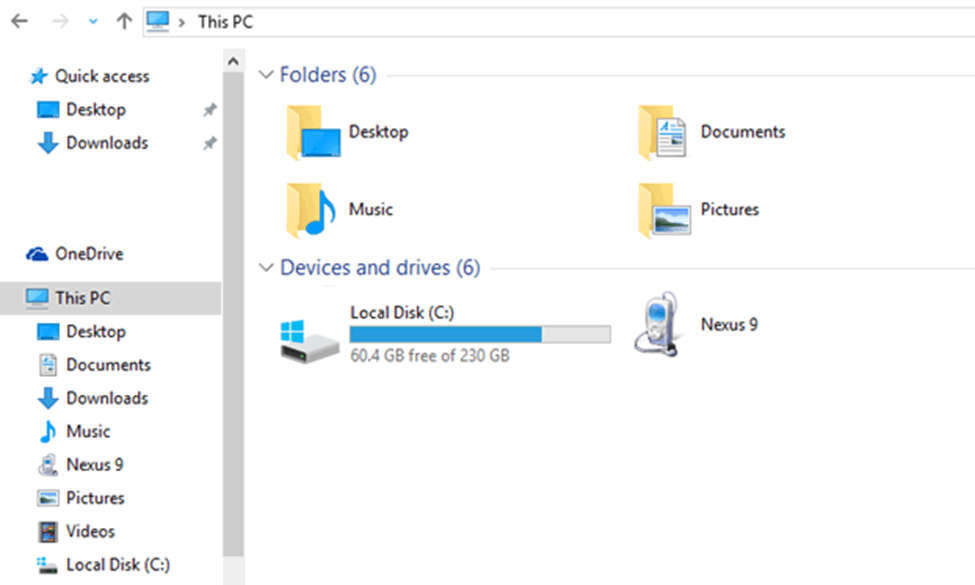Click the pinned Downloads under Quick access

click(106, 143)
